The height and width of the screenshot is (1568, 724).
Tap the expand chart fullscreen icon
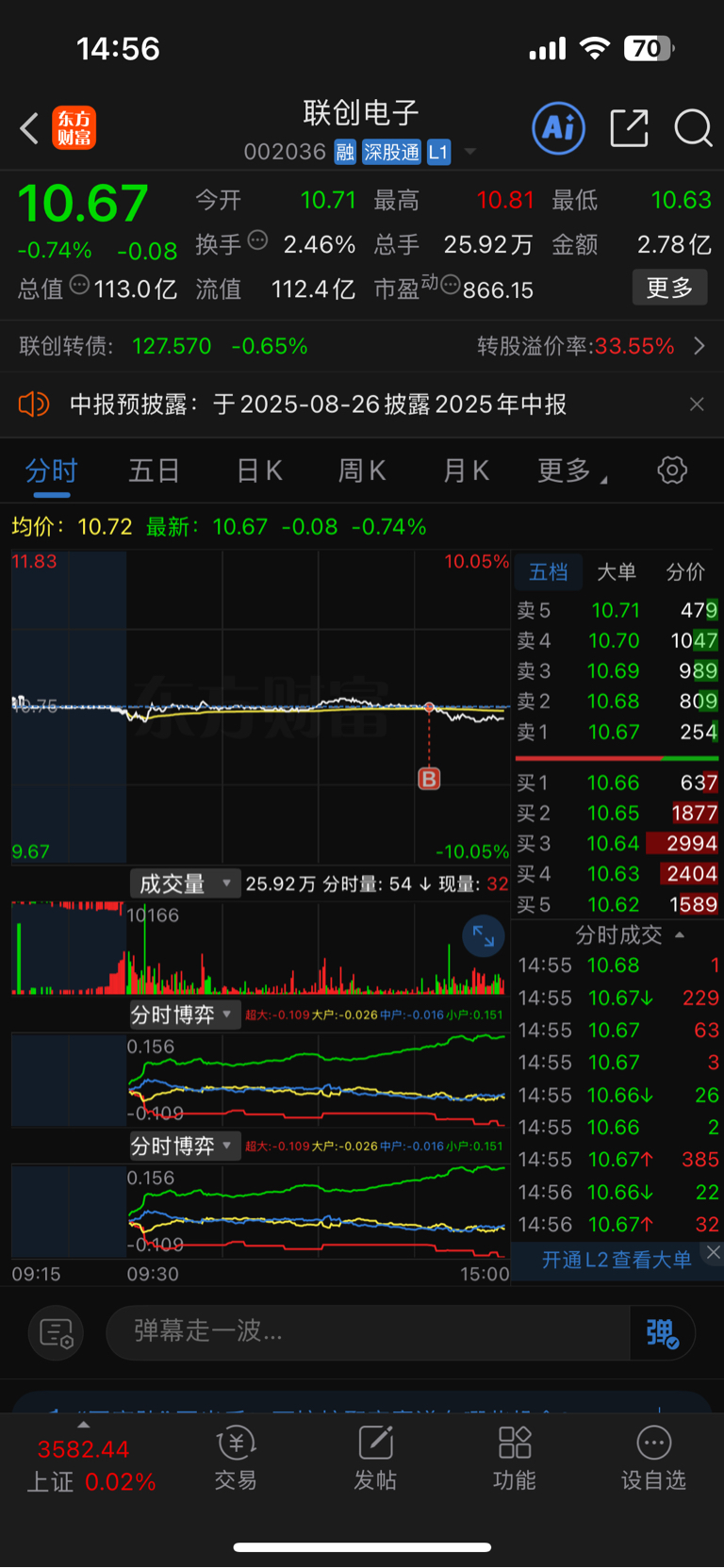tap(484, 936)
